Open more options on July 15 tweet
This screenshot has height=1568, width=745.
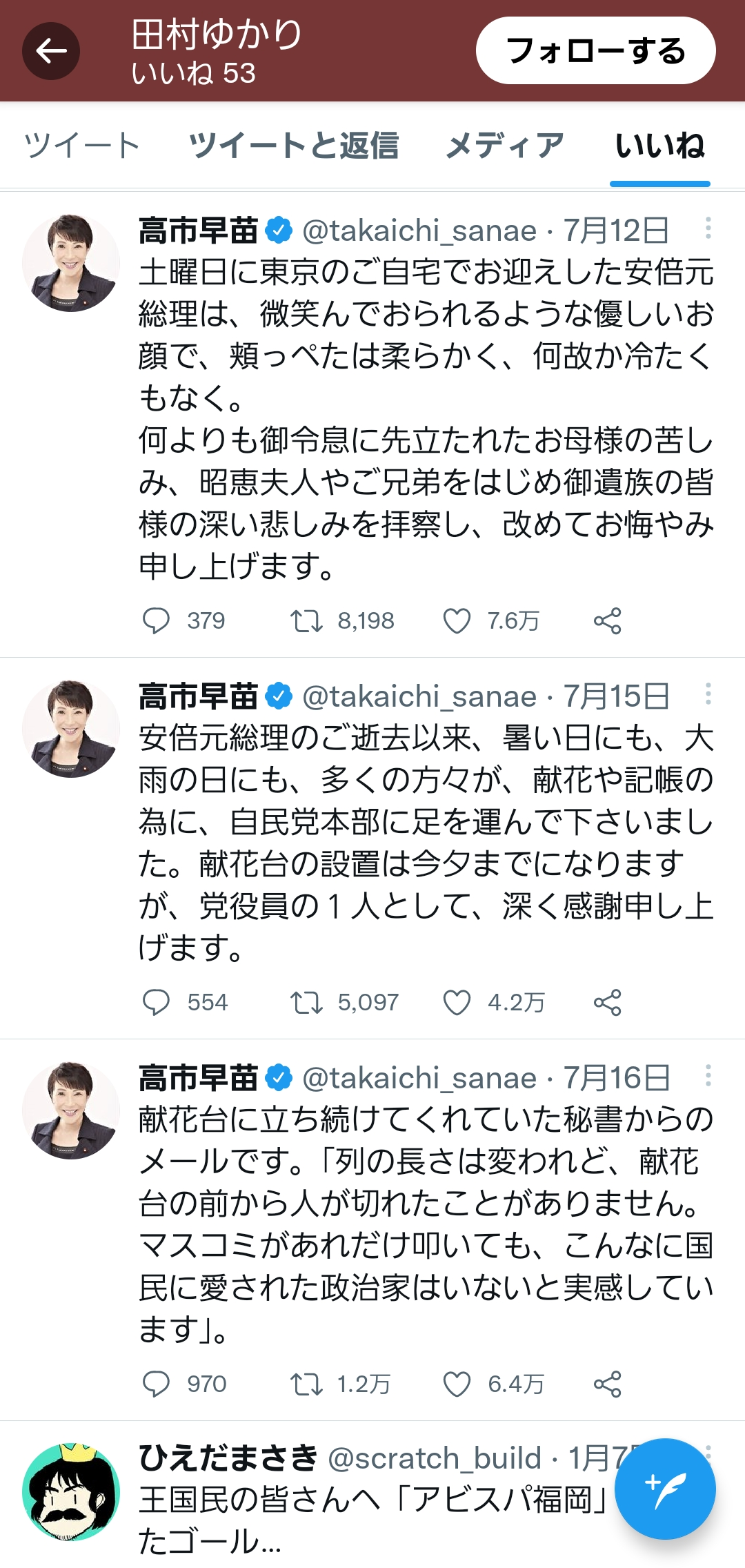coord(708,694)
